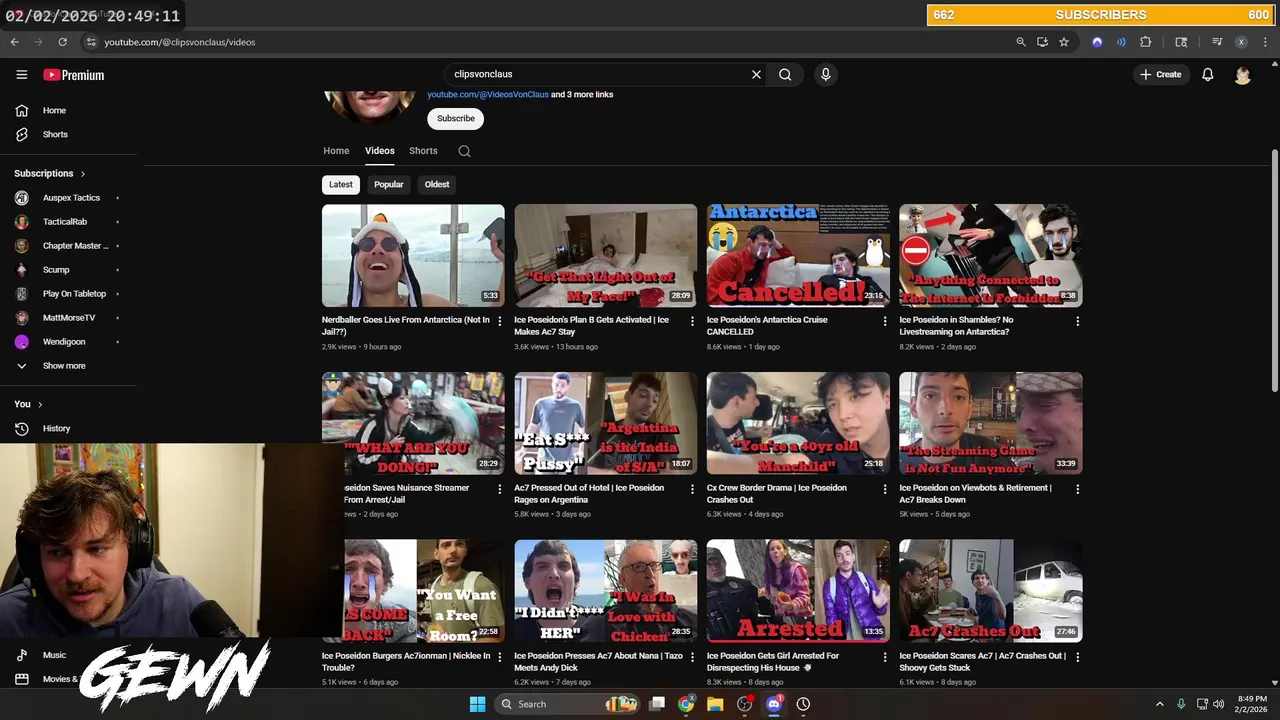Image resolution: width=1280 pixels, height=720 pixels.
Task: Select the channel Videos tab
Action: (x=379, y=151)
